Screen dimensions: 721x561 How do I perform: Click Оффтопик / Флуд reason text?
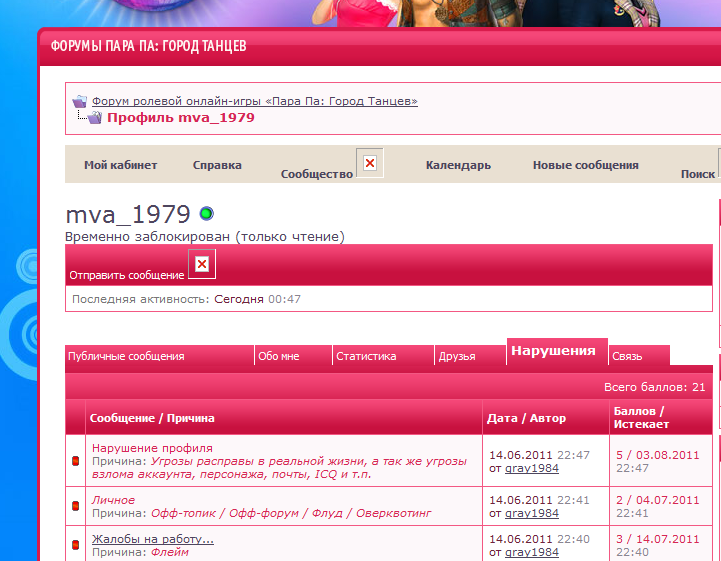pyautogui.click(x=291, y=513)
